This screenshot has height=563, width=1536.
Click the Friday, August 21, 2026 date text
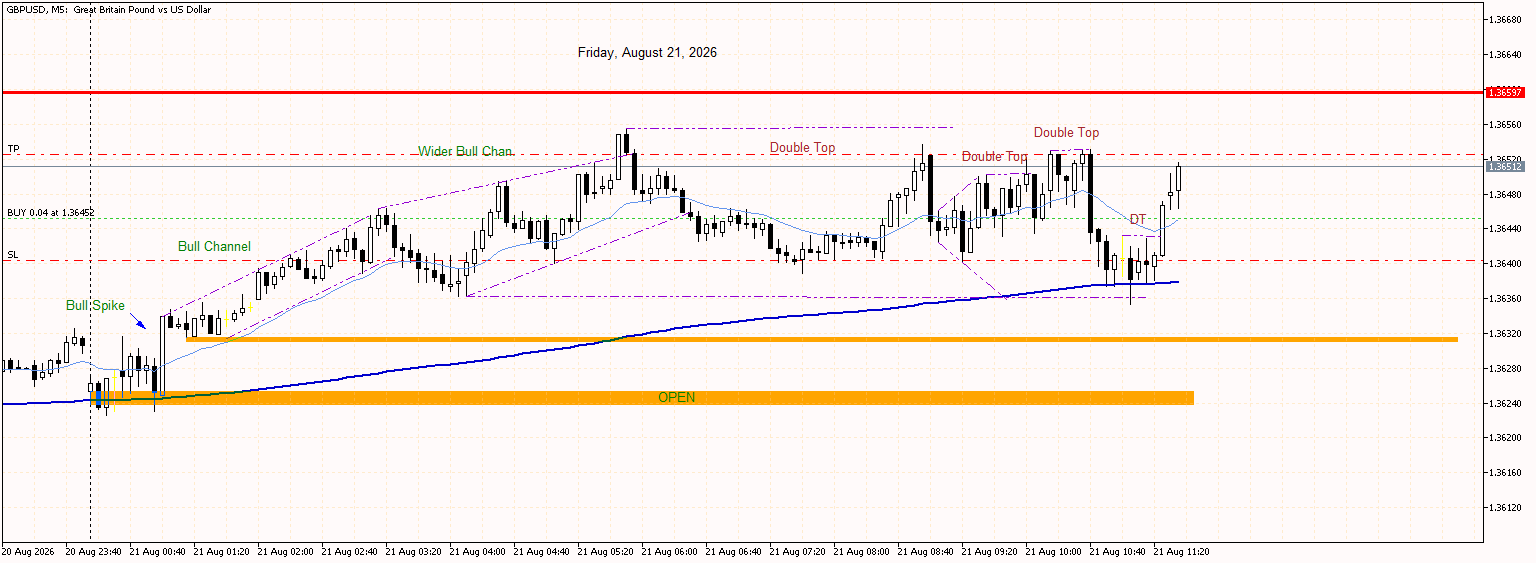click(x=647, y=52)
